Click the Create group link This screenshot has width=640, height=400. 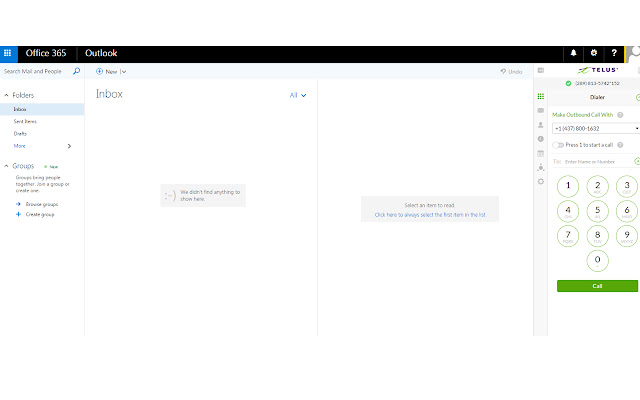40,215
